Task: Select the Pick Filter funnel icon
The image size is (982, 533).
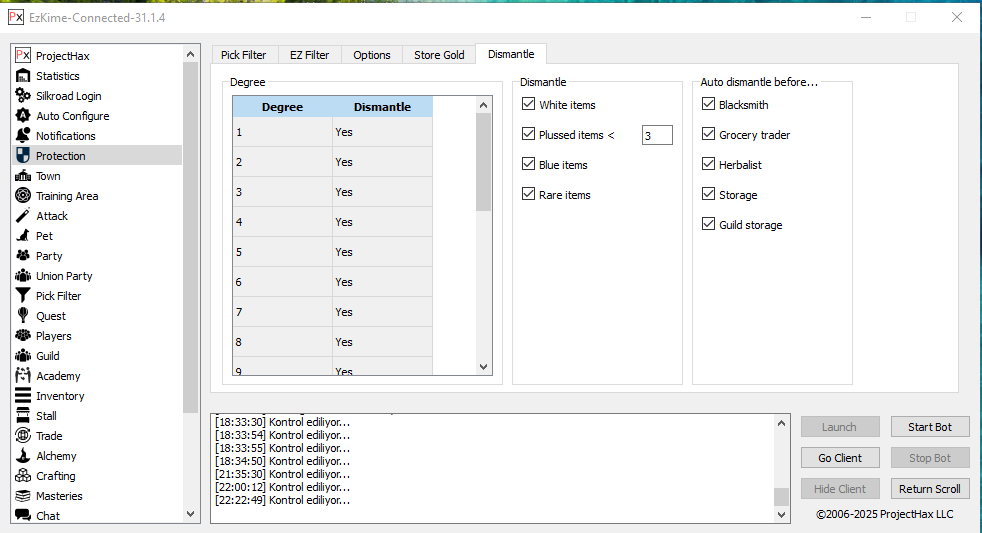Action: pos(23,296)
